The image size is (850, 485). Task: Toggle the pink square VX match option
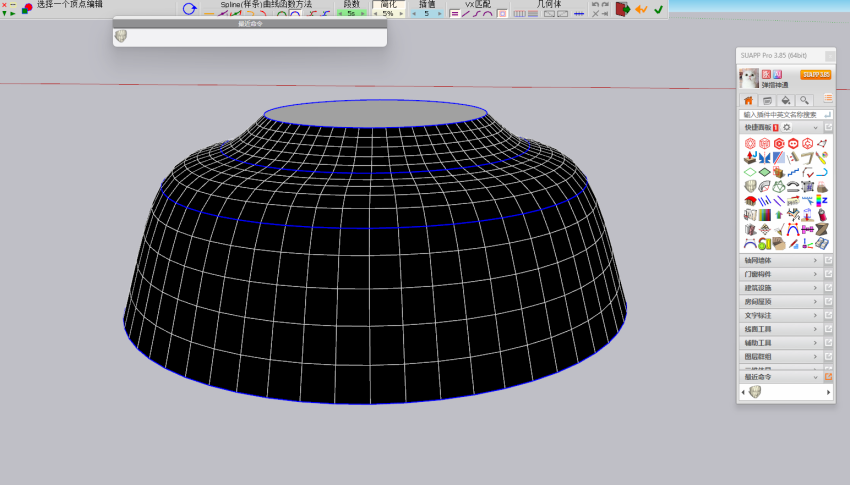pos(503,14)
